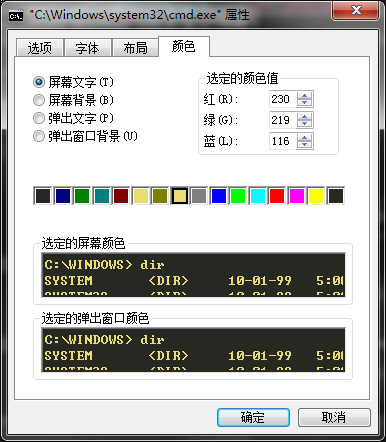
Task: Pick the selected pale yellow swatch with border
Action: [180, 196]
